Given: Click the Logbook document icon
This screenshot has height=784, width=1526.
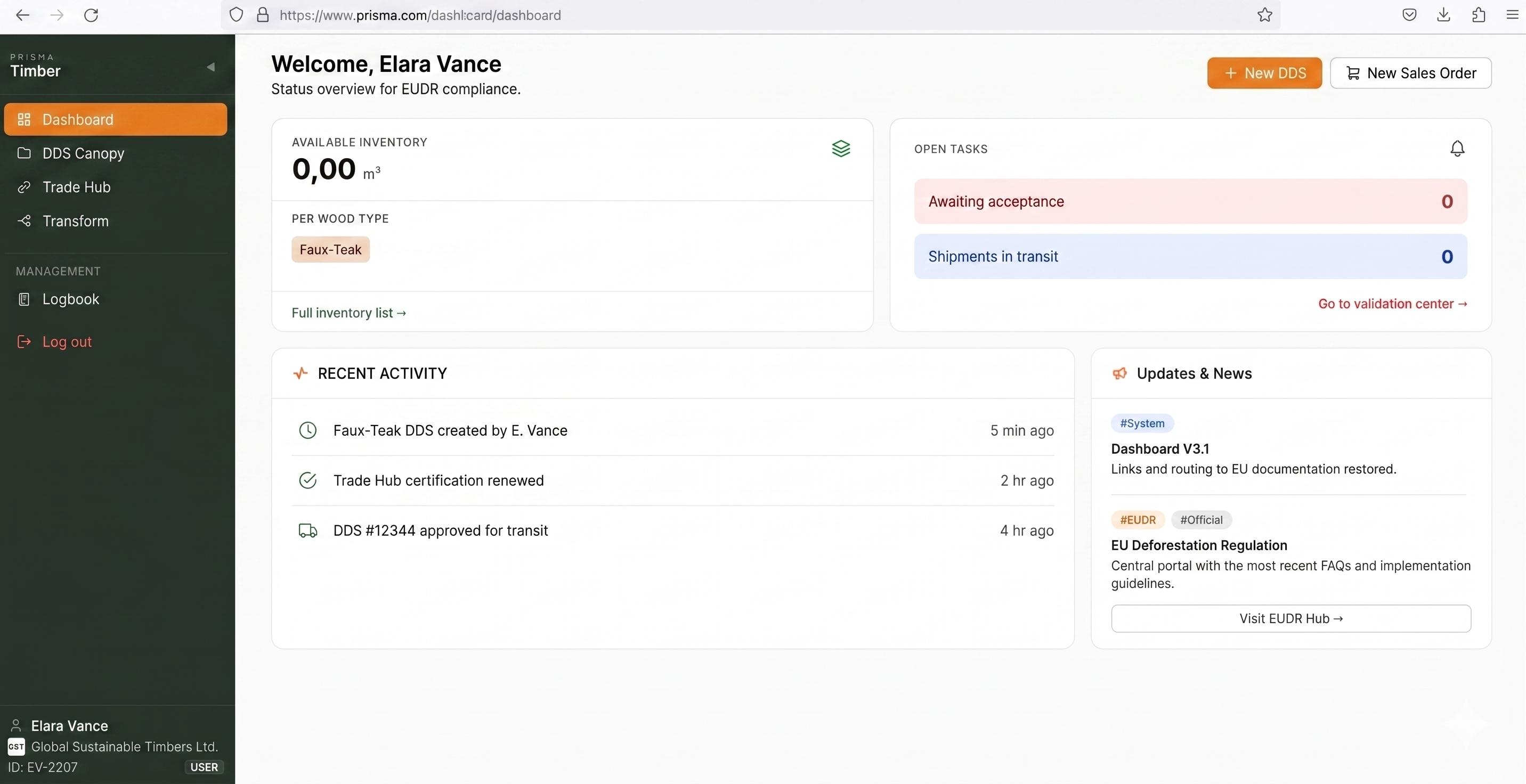Looking at the screenshot, I should (x=23, y=299).
